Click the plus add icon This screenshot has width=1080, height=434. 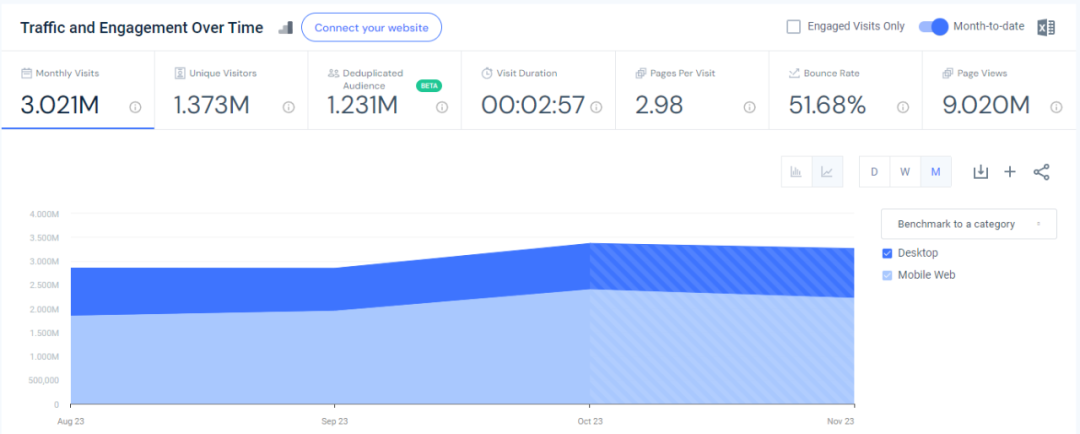click(x=1010, y=172)
